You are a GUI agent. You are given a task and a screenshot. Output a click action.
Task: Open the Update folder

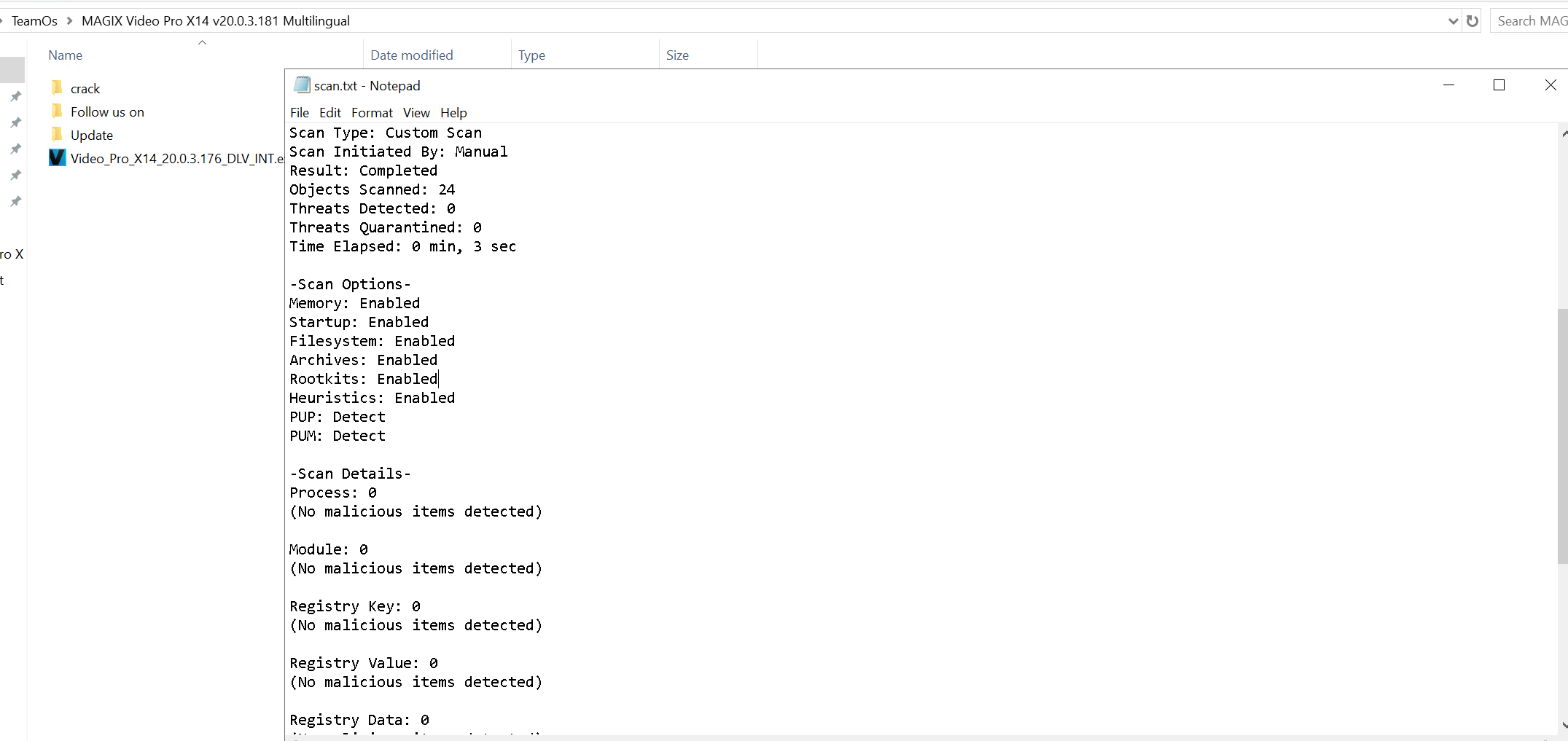91,135
